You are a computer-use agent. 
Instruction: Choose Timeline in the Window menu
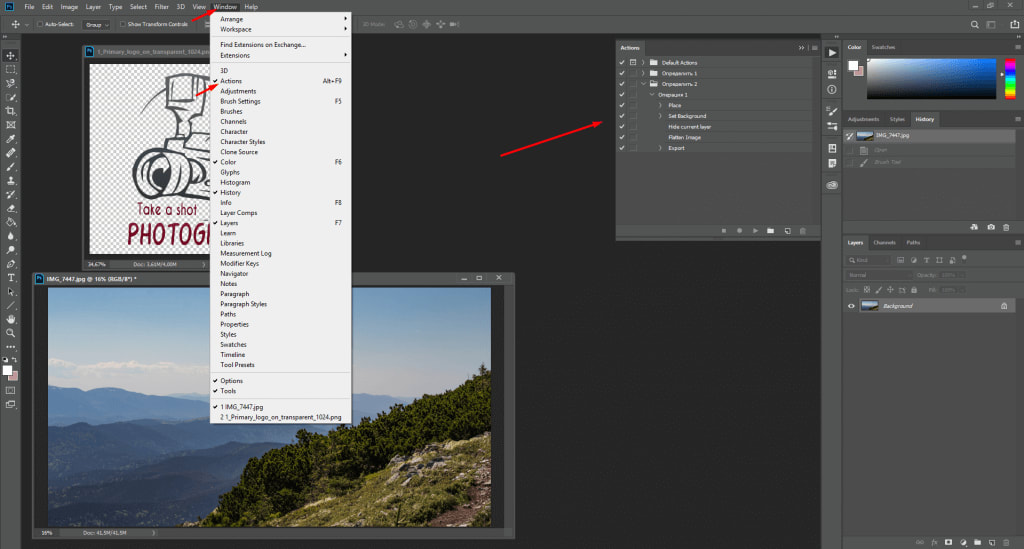pyautogui.click(x=281, y=354)
